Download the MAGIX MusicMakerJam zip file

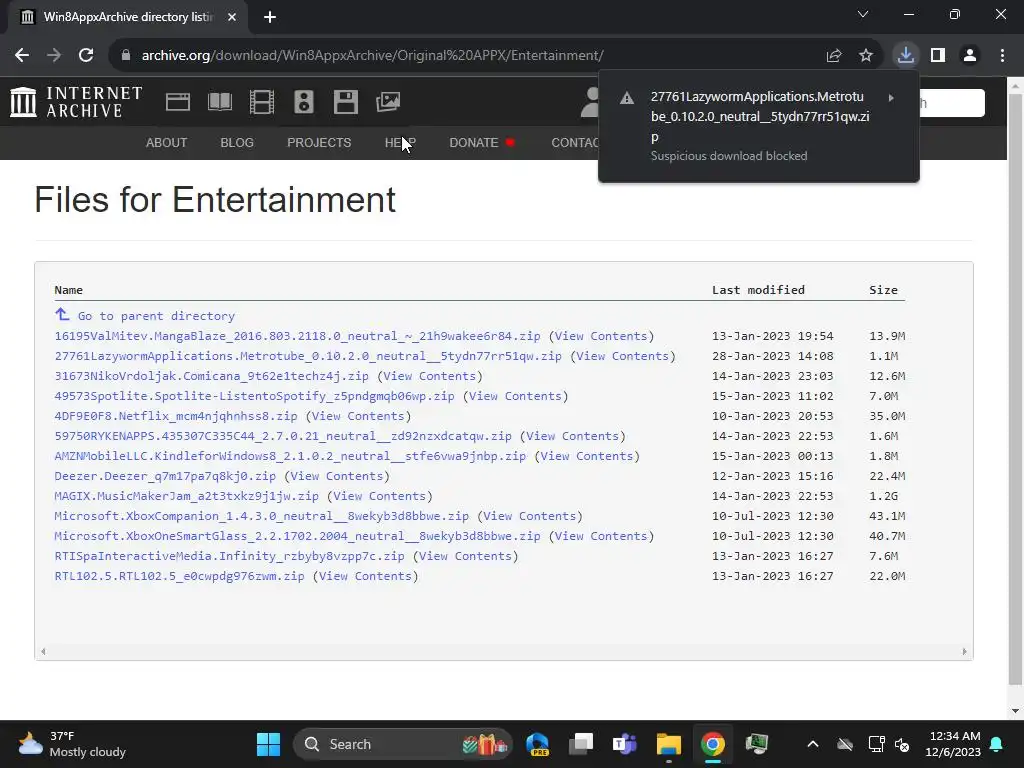coord(186,496)
